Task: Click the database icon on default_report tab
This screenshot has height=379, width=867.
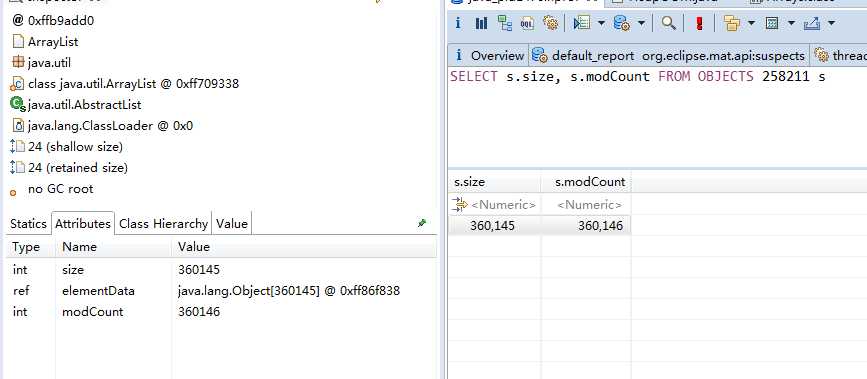Action: point(540,55)
